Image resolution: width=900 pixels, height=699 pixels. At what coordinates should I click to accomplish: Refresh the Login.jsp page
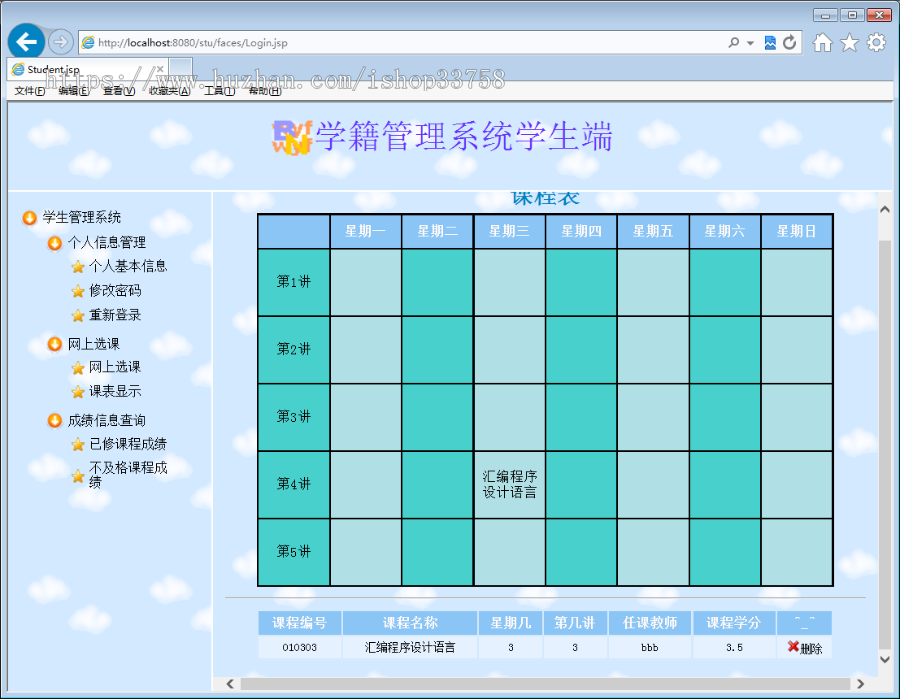coord(790,42)
